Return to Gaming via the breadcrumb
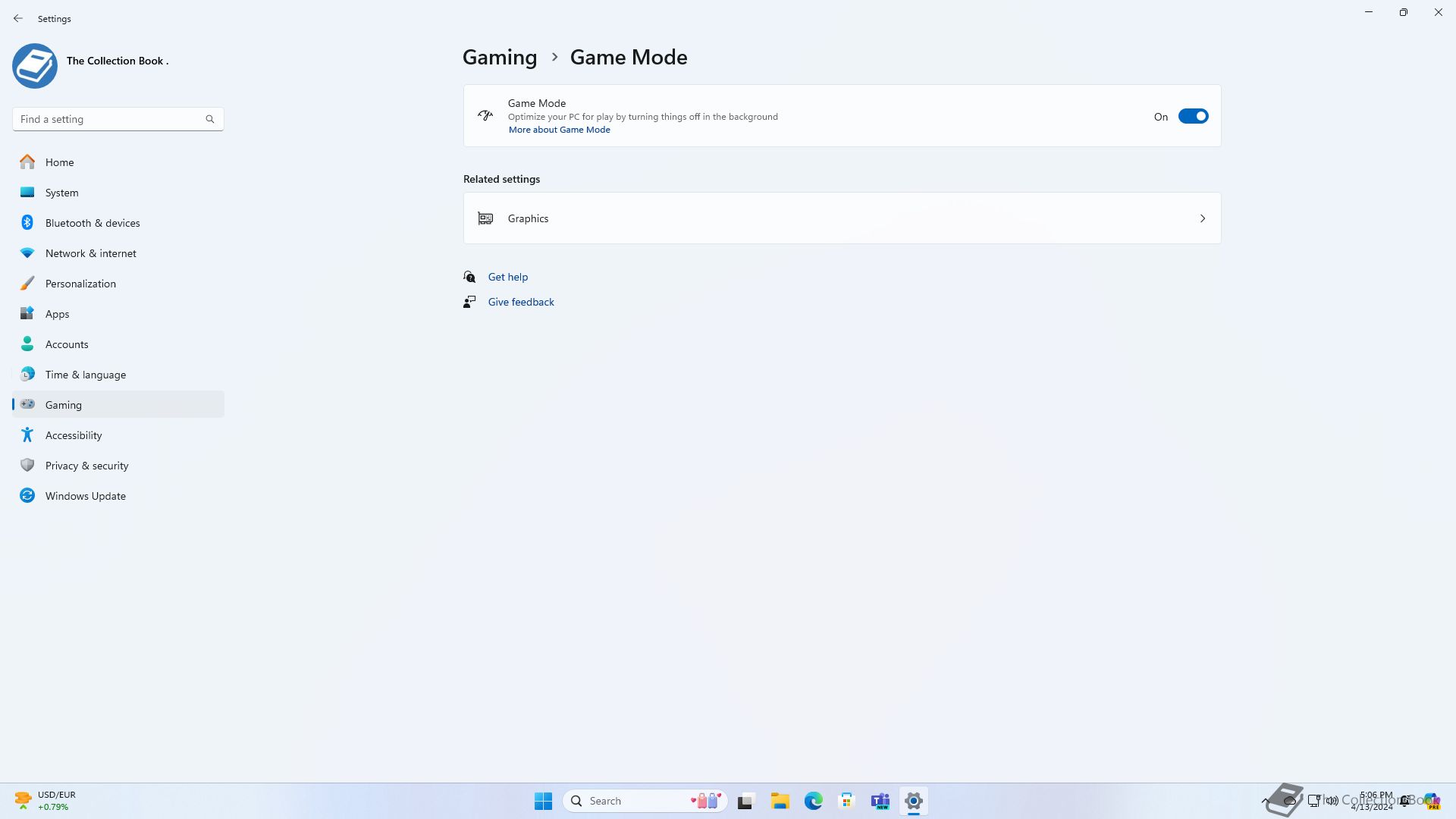Viewport: 1456px width, 819px height. 500,57
